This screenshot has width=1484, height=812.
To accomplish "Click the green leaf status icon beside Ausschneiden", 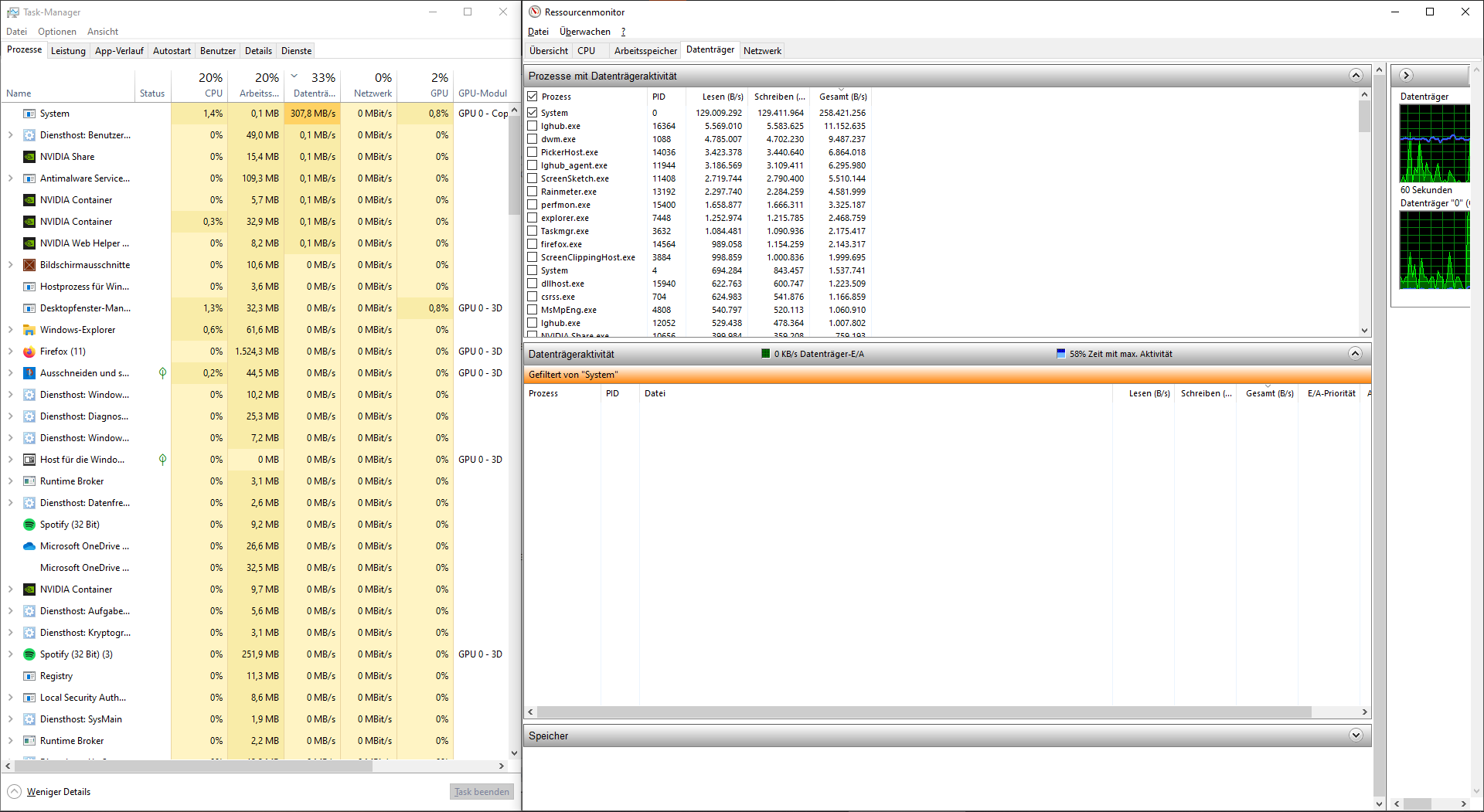I will 162,373.
